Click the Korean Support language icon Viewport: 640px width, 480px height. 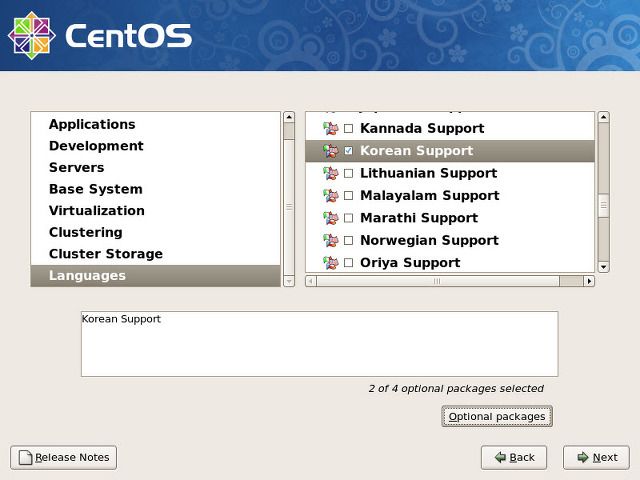pyautogui.click(x=331, y=151)
